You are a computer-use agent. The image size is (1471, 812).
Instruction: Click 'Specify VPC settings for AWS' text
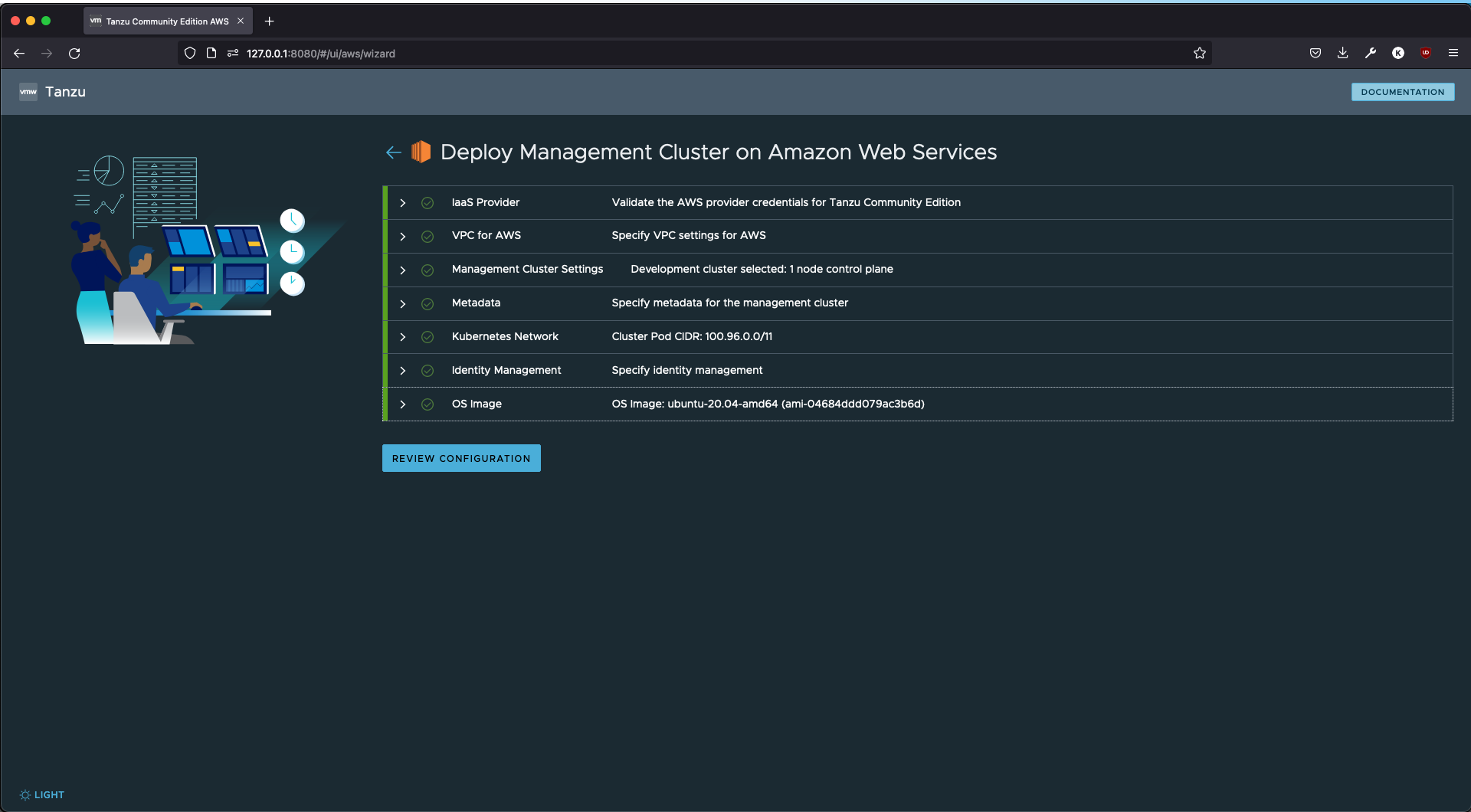click(x=689, y=235)
